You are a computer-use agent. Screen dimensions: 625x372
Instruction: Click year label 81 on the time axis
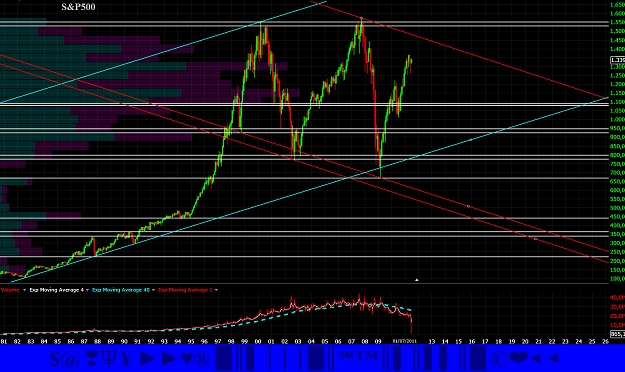(x=4, y=341)
